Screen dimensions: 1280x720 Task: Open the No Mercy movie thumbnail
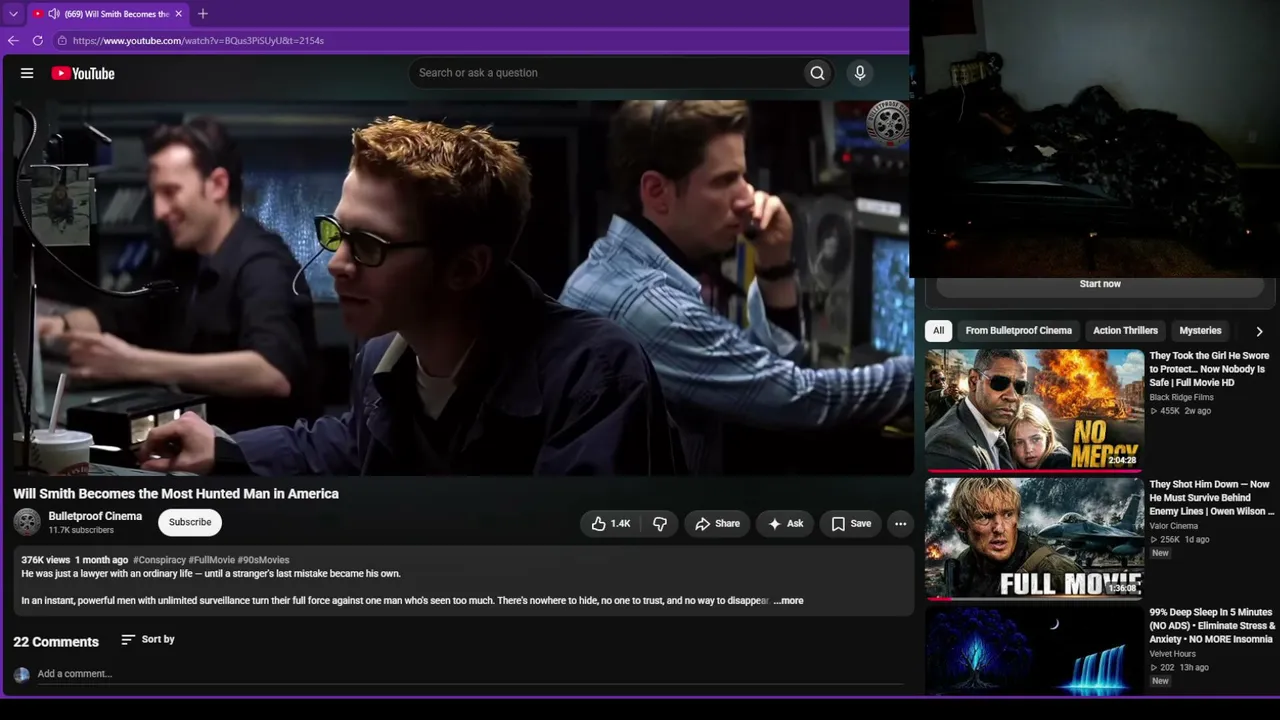pyautogui.click(x=1034, y=409)
